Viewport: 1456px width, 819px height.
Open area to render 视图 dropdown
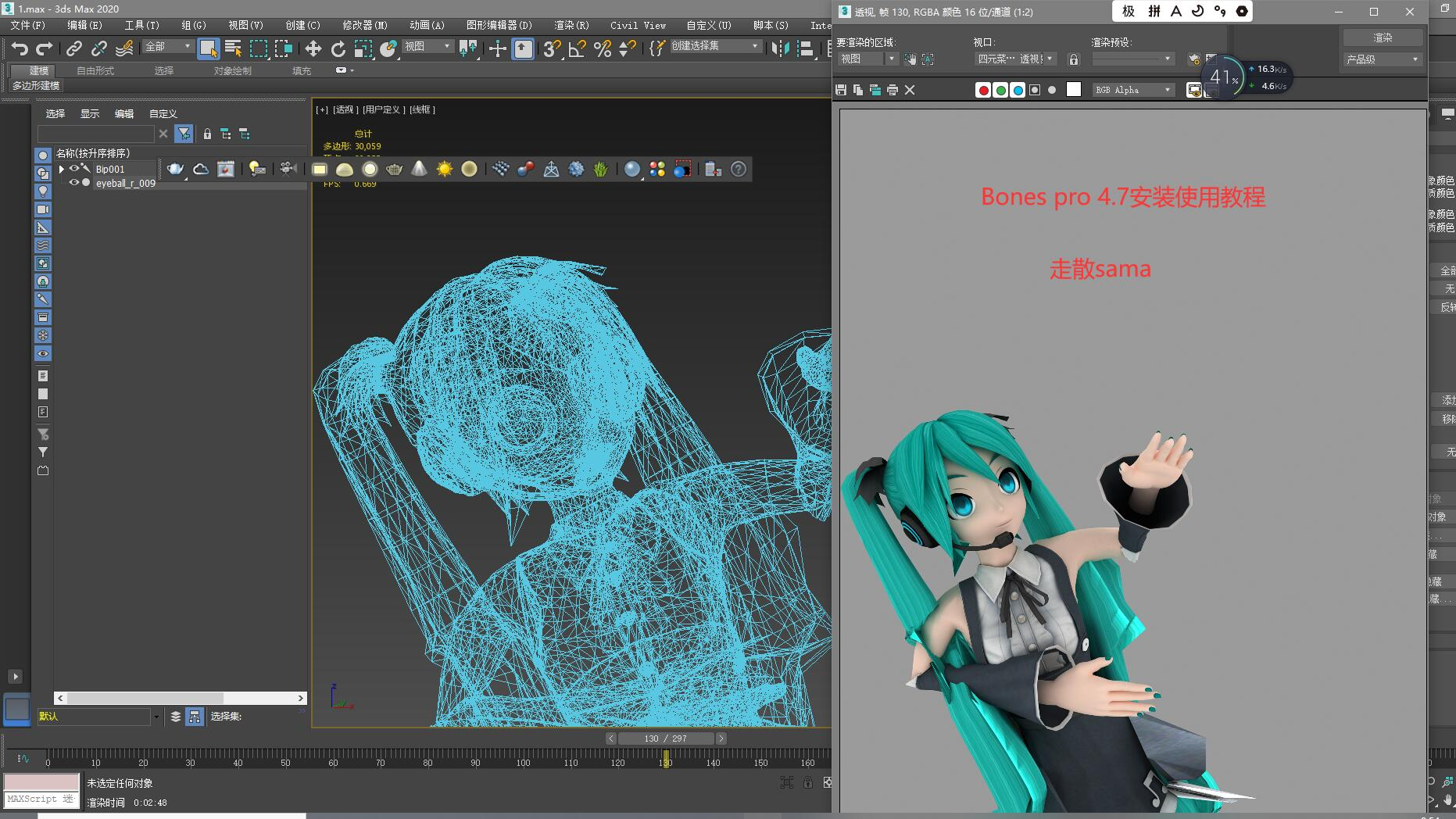coord(868,59)
